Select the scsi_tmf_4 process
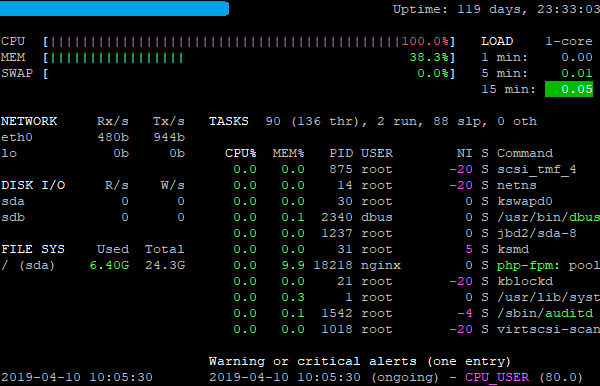Image resolution: width=600 pixels, height=386 pixels. coord(536,169)
